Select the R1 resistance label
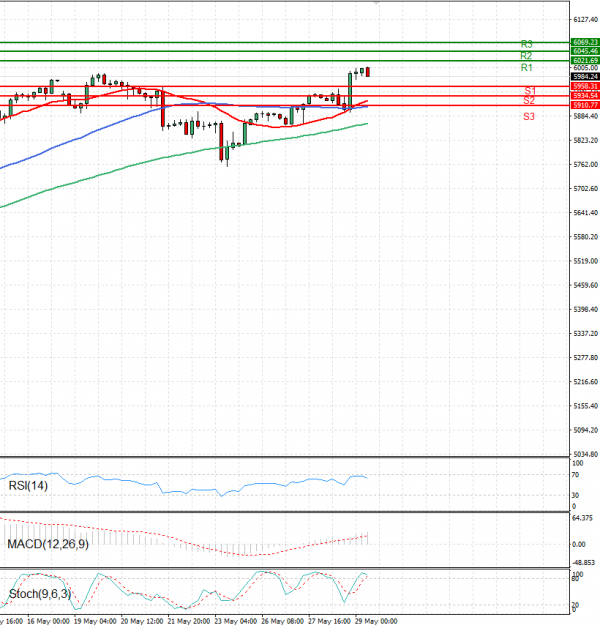600x628 pixels. 526,67
